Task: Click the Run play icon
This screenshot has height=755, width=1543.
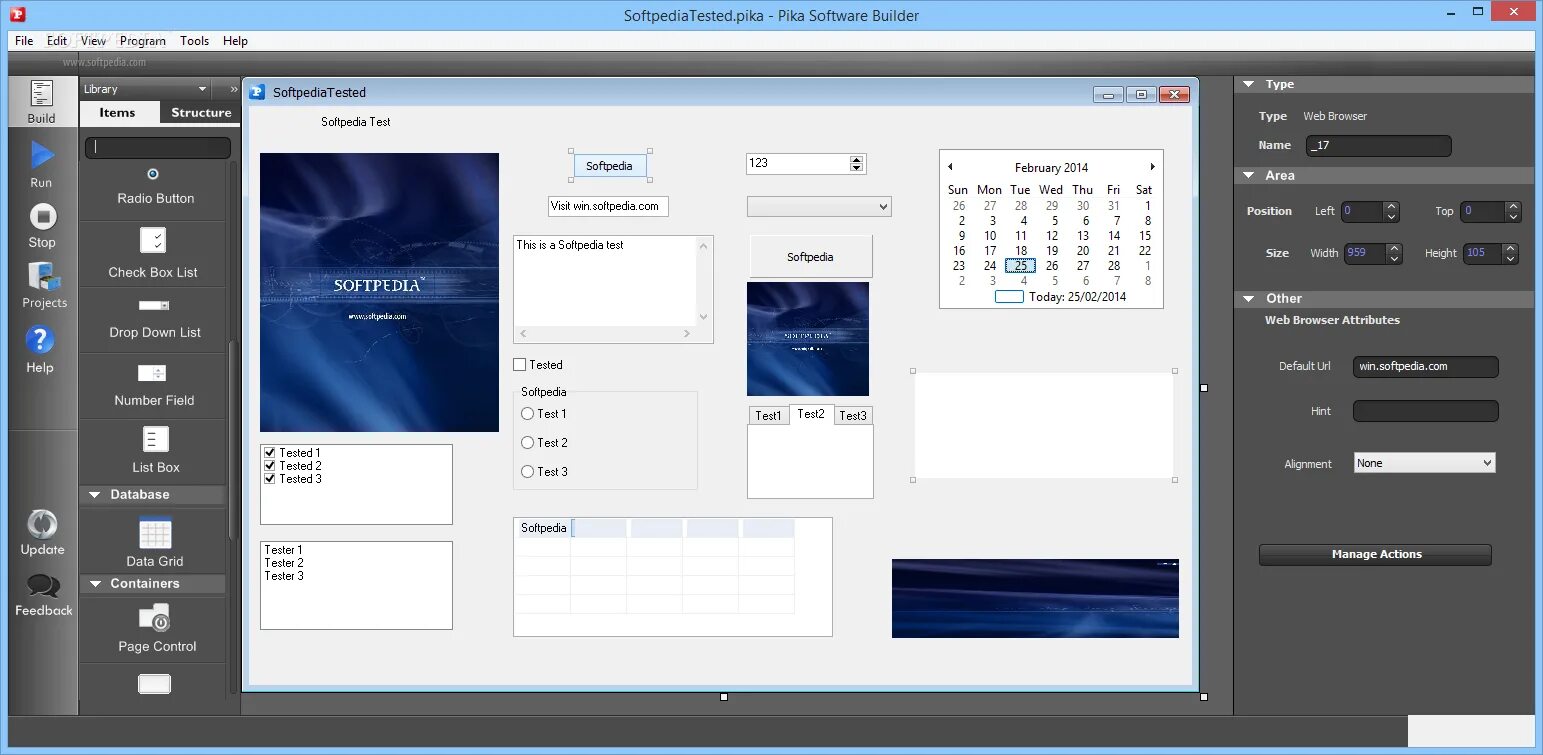Action: (x=41, y=155)
